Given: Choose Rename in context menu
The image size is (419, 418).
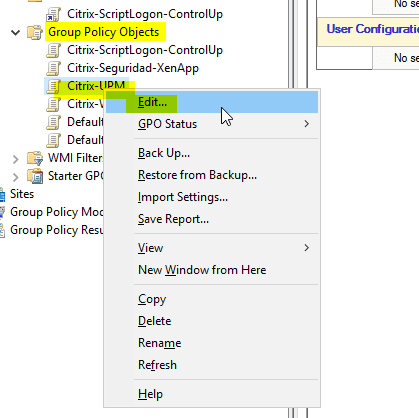Looking at the screenshot, I should tap(212, 343).
